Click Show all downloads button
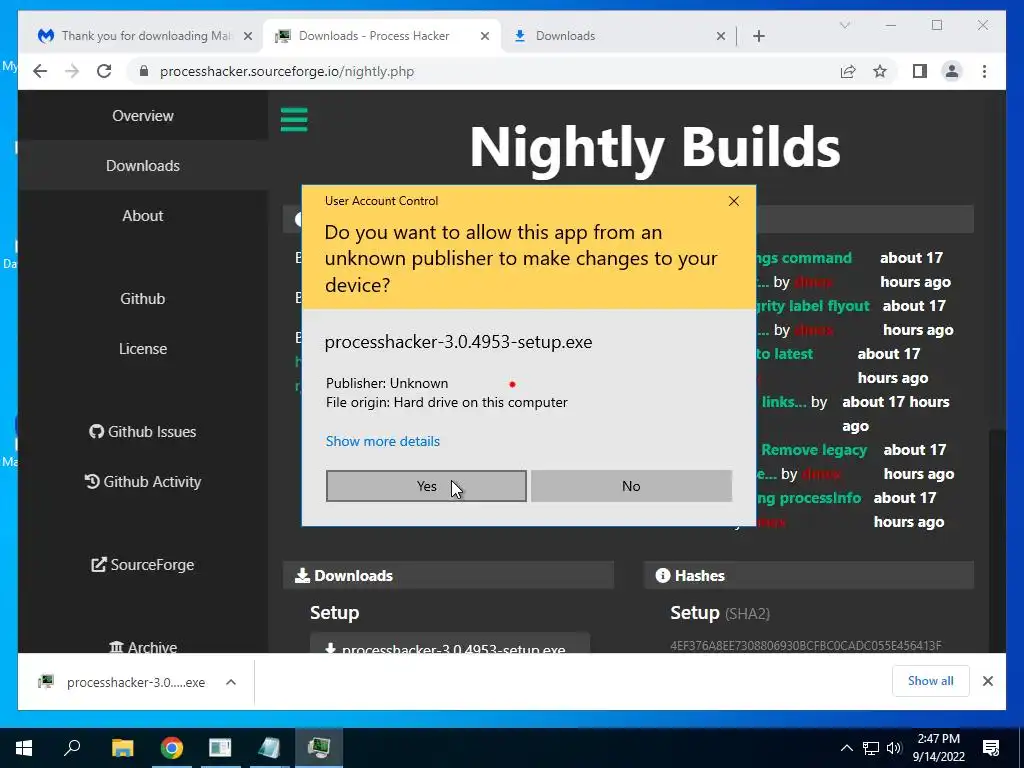 coord(930,680)
